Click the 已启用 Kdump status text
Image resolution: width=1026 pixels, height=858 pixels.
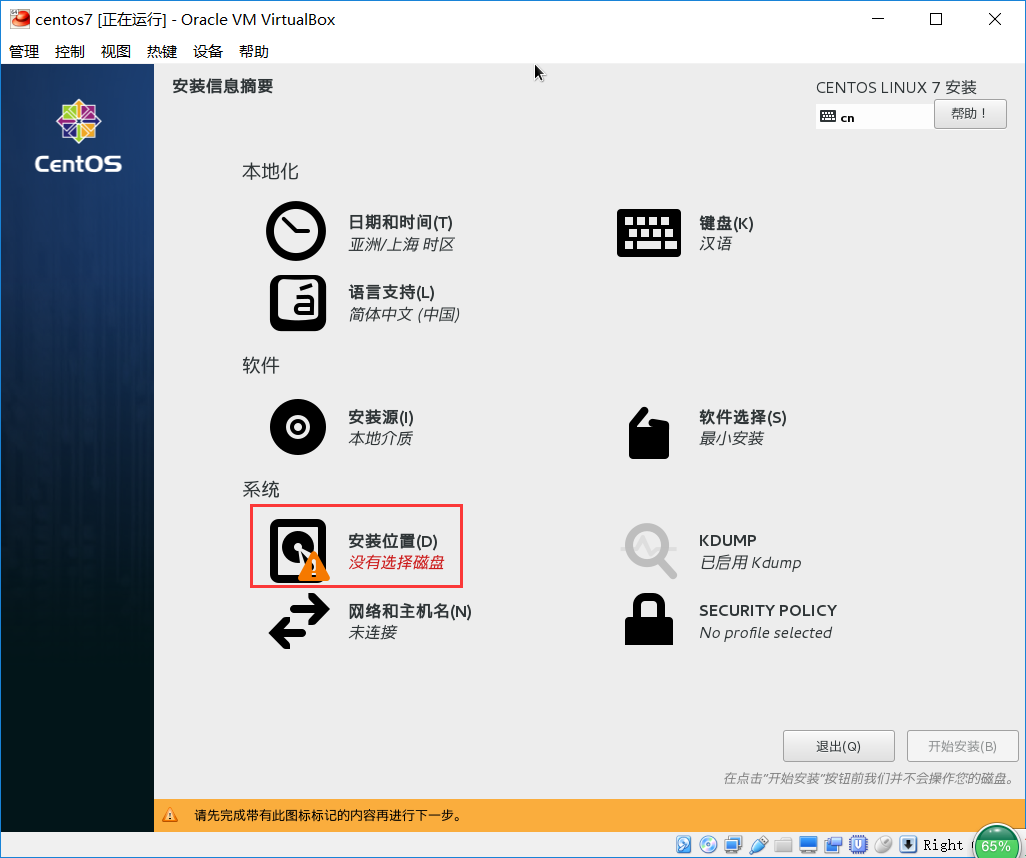tap(750, 563)
